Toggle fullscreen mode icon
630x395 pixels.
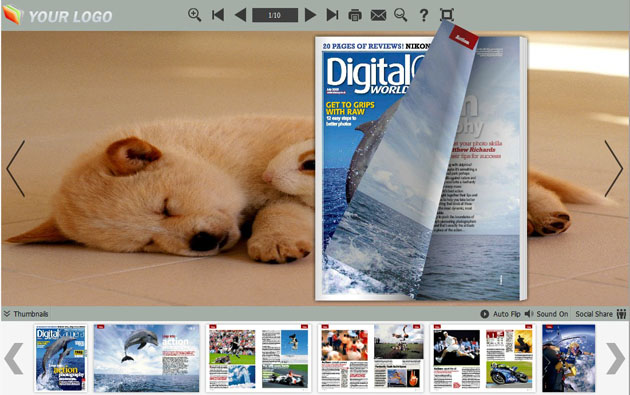pos(447,15)
